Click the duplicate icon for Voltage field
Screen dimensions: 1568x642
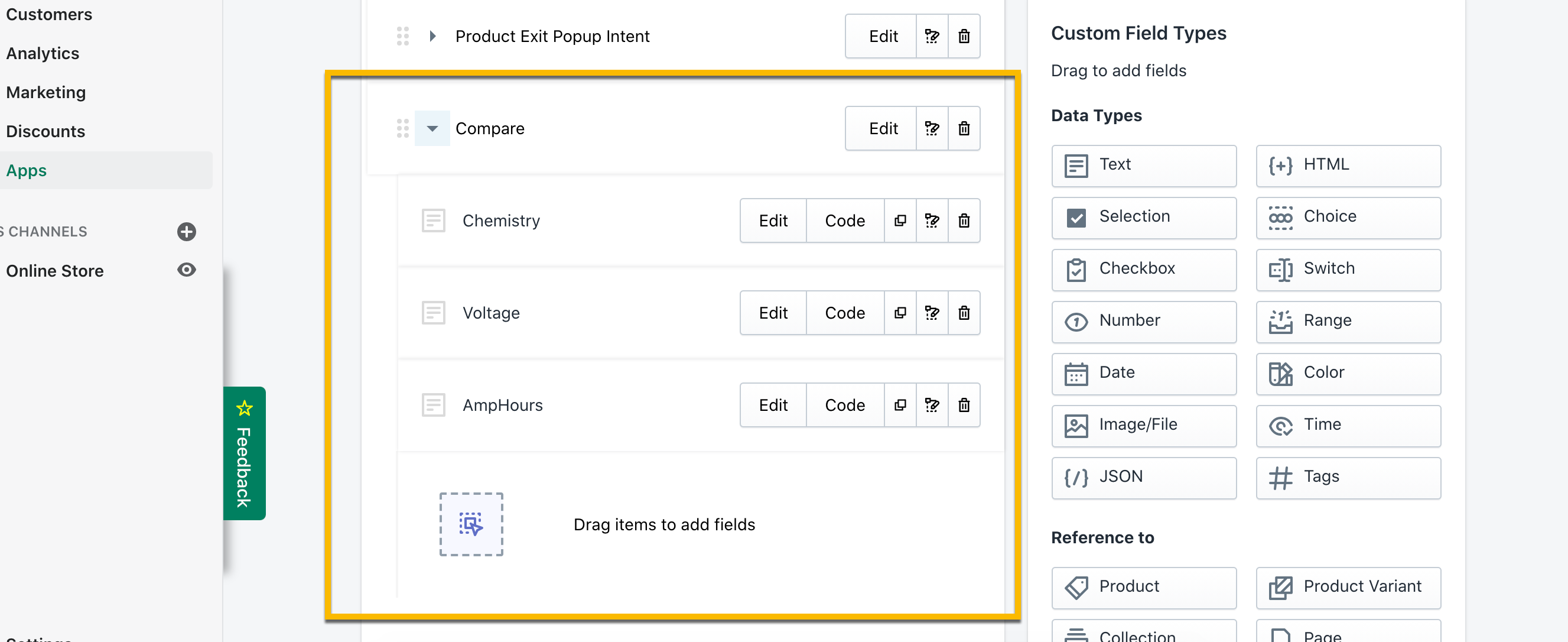tap(900, 313)
